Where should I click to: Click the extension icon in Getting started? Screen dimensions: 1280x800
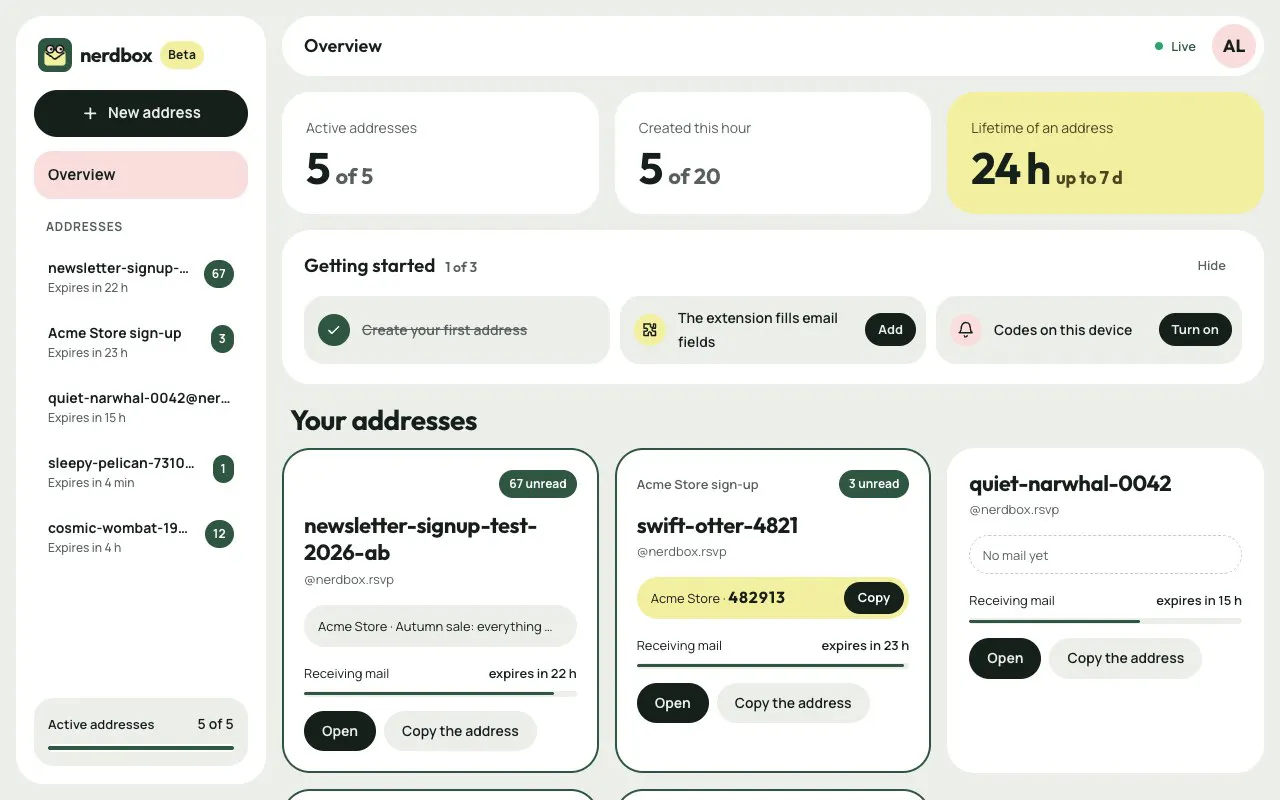(650, 330)
